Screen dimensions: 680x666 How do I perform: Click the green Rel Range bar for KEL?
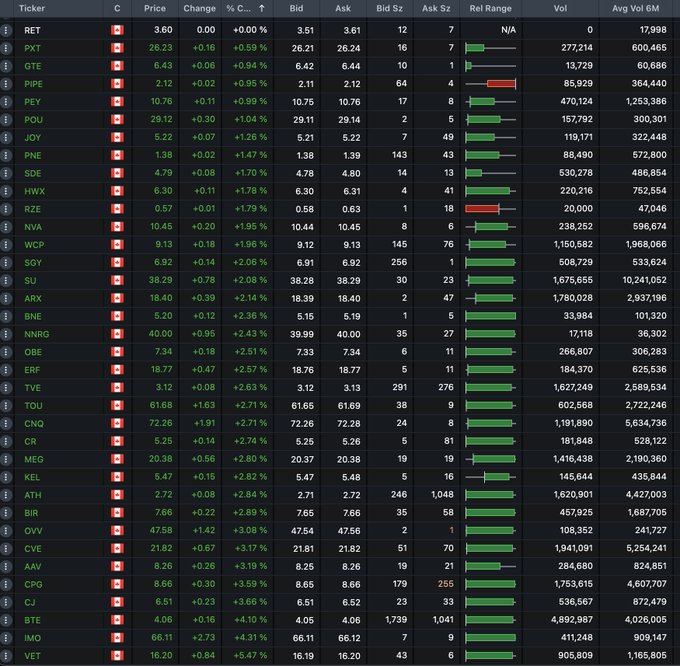(497, 477)
